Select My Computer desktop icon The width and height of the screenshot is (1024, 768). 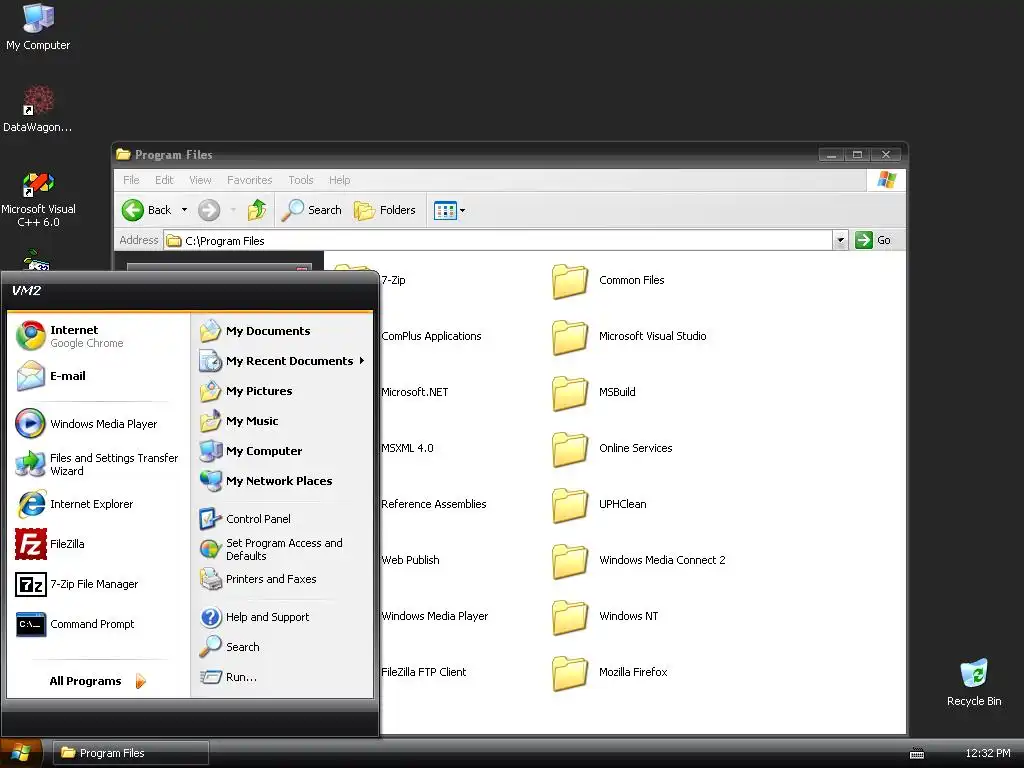[38, 27]
